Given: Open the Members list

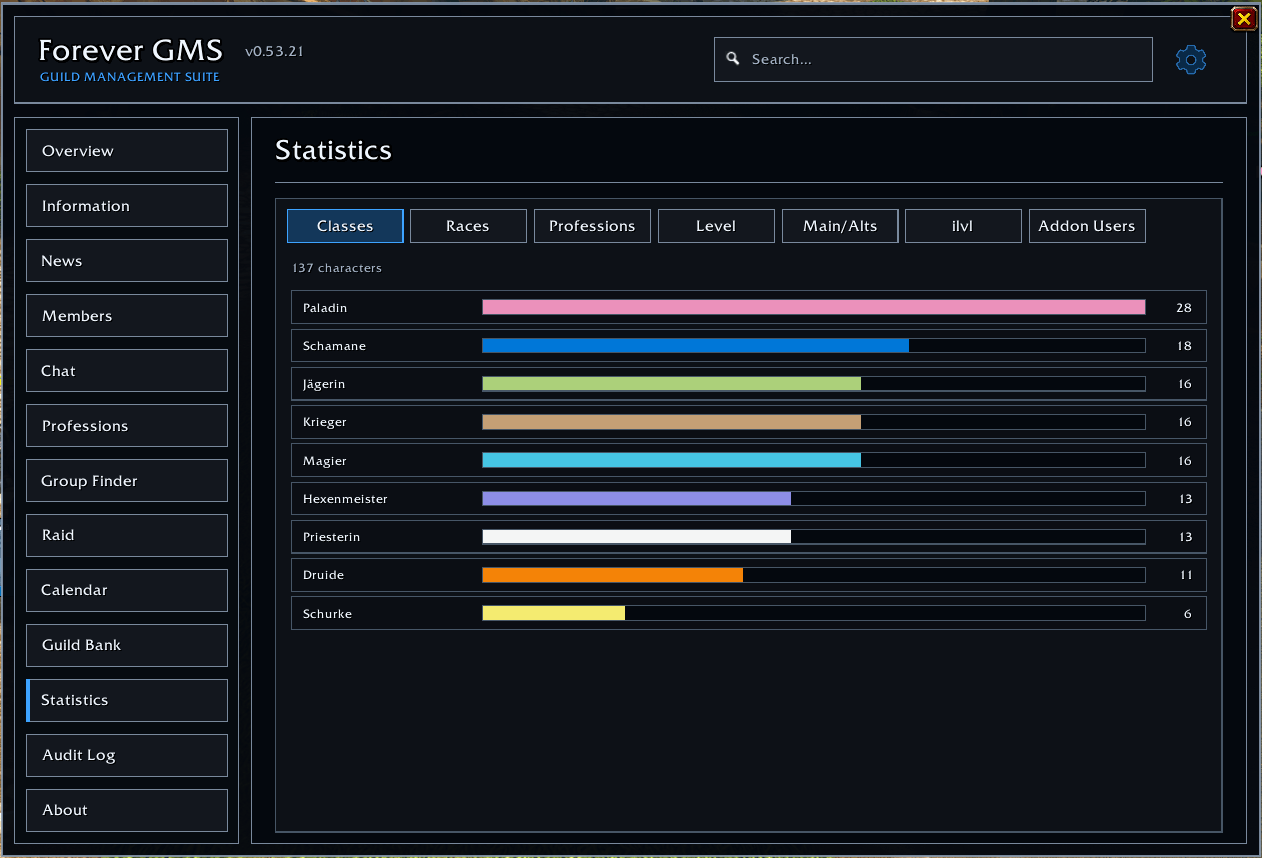Looking at the screenshot, I should click(x=127, y=316).
